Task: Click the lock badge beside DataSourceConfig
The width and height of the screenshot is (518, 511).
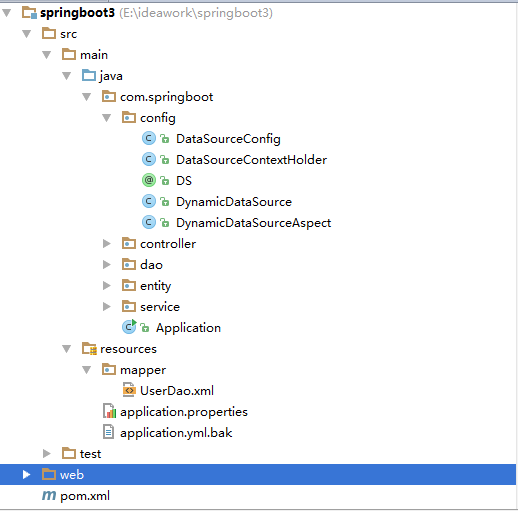Action: tap(165, 139)
